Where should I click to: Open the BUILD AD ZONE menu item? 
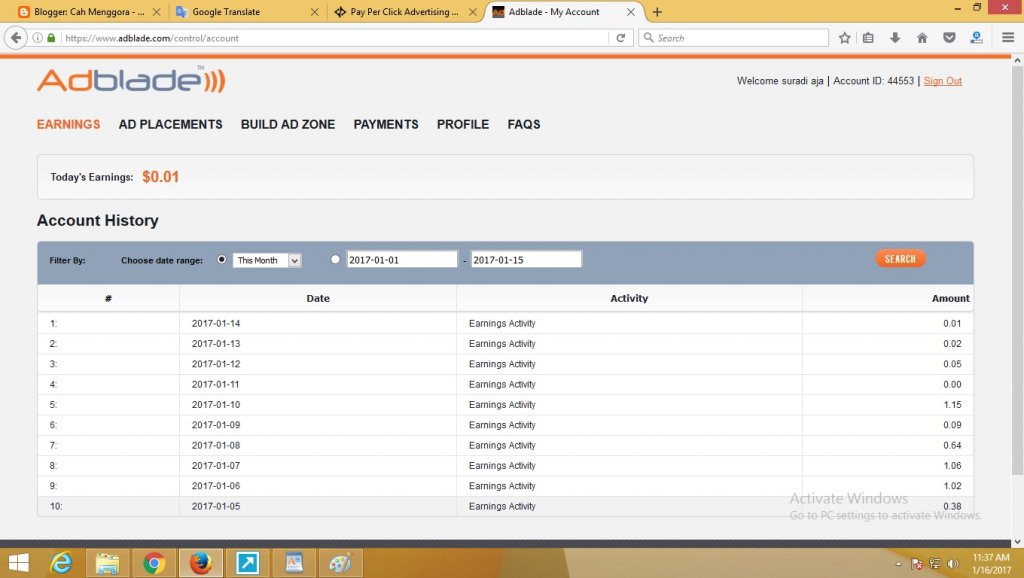[x=288, y=124]
